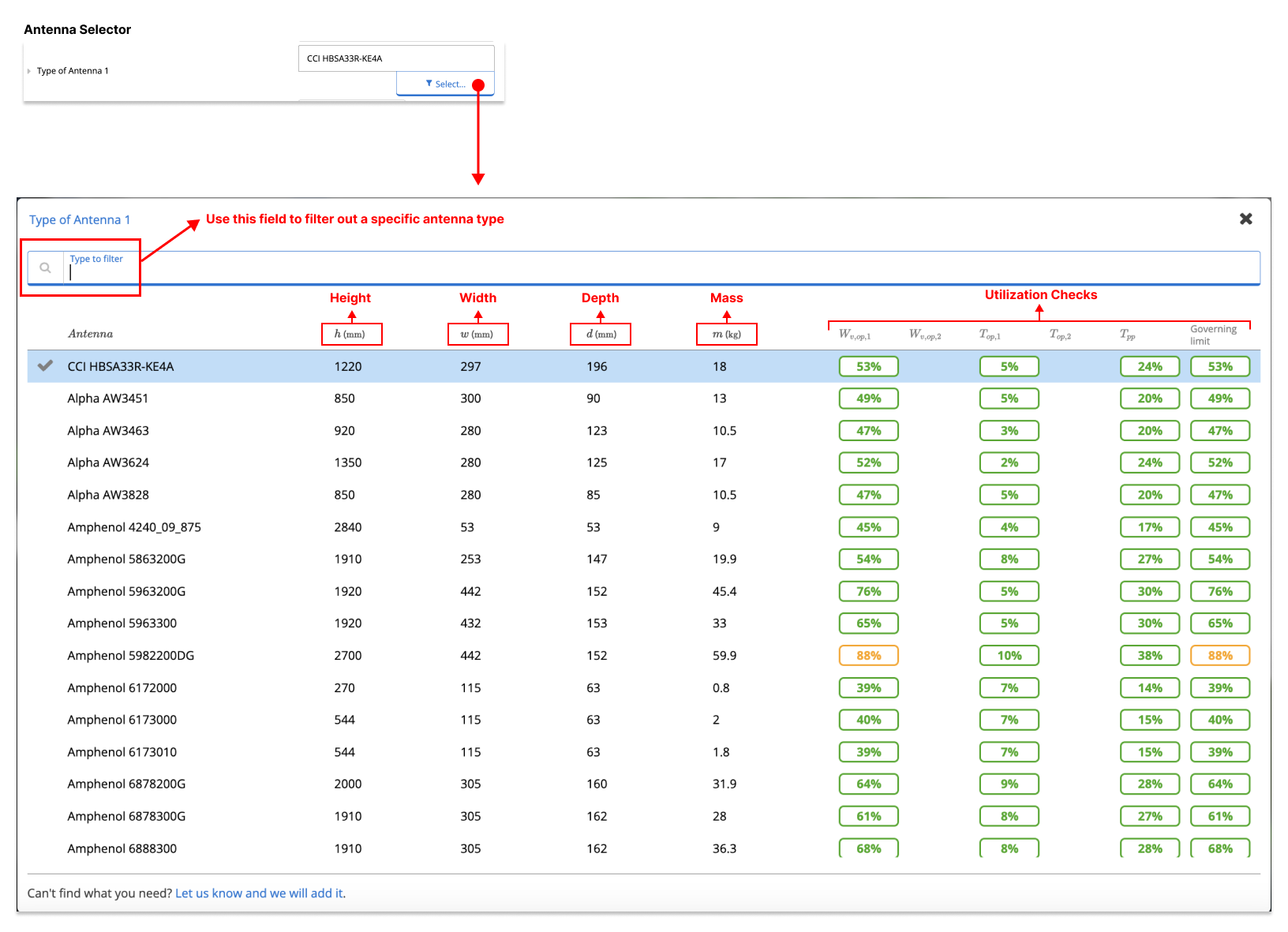The image size is (1288, 932).
Task: Sort by the Antenna column header
Action: tap(91, 334)
